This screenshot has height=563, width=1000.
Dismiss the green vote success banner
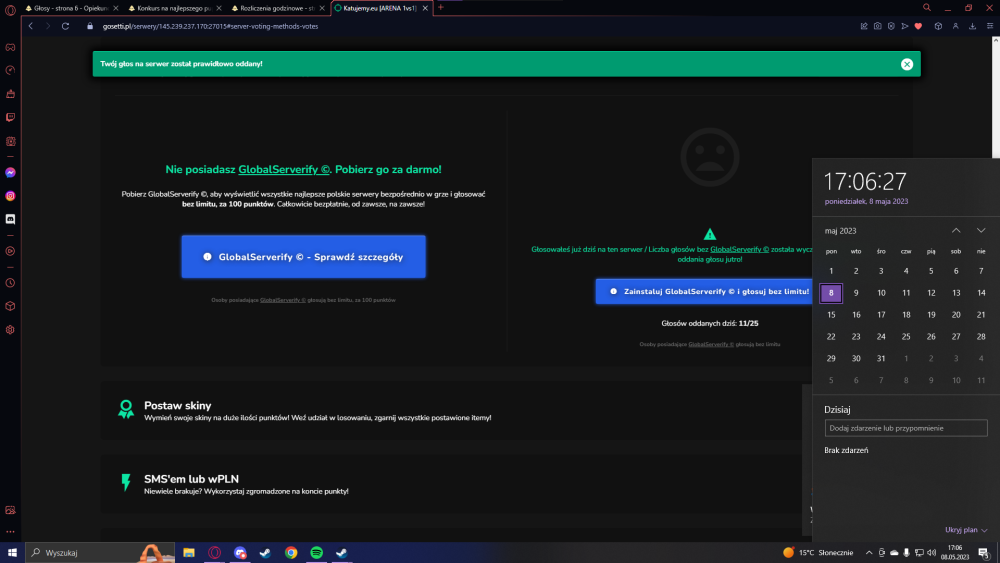click(x=907, y=64)
